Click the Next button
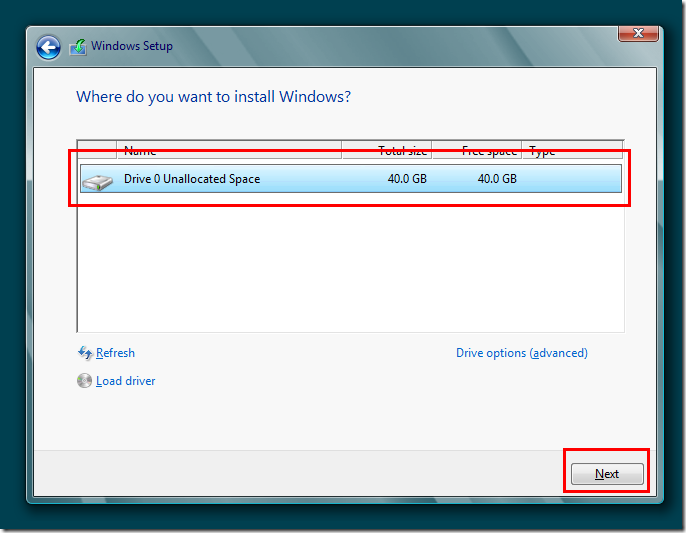This screenshot has width=686, height=533. 607,474
